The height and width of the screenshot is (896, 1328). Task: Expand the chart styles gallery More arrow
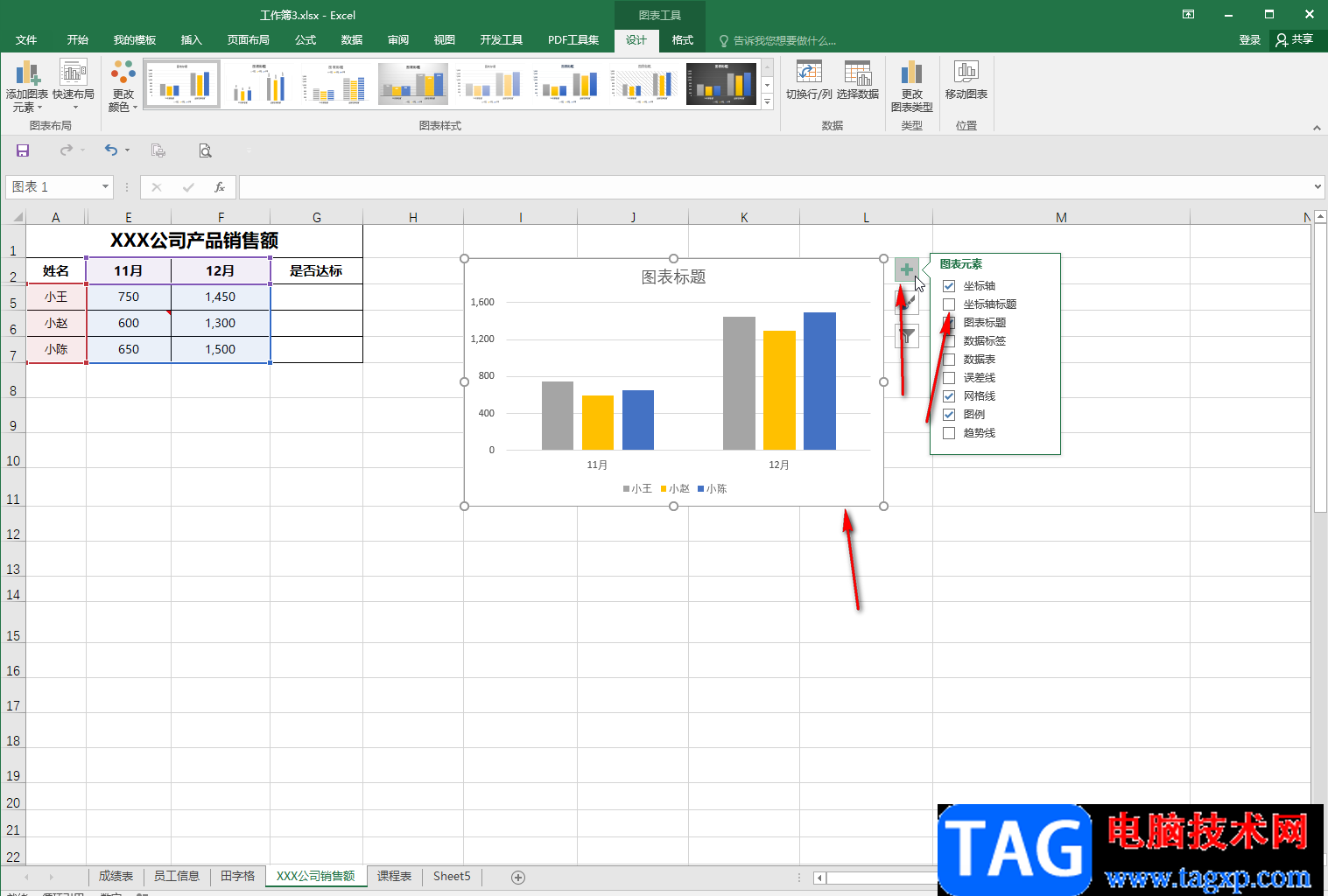click(x=767, y=102)
